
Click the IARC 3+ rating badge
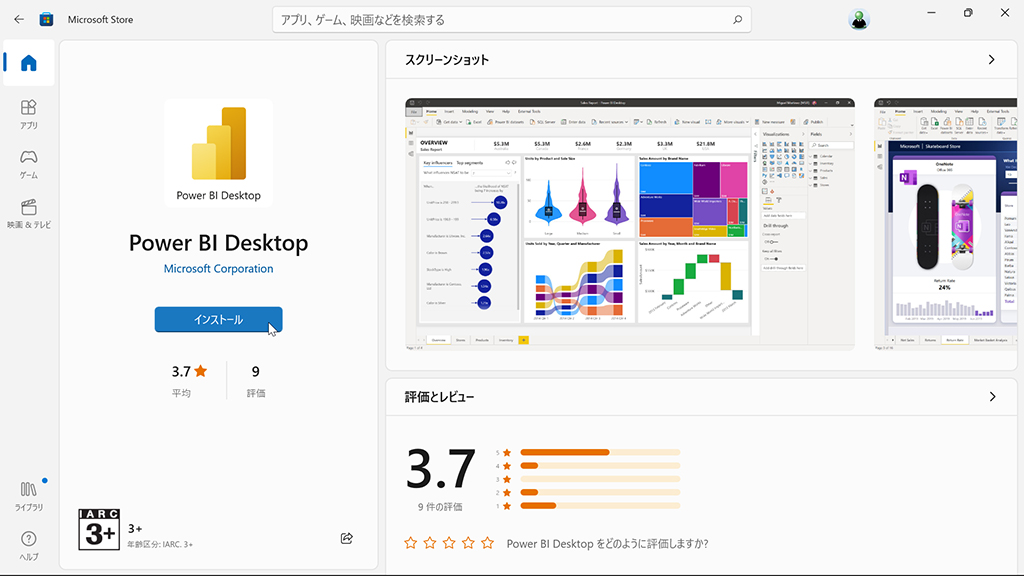coord(99,529)
